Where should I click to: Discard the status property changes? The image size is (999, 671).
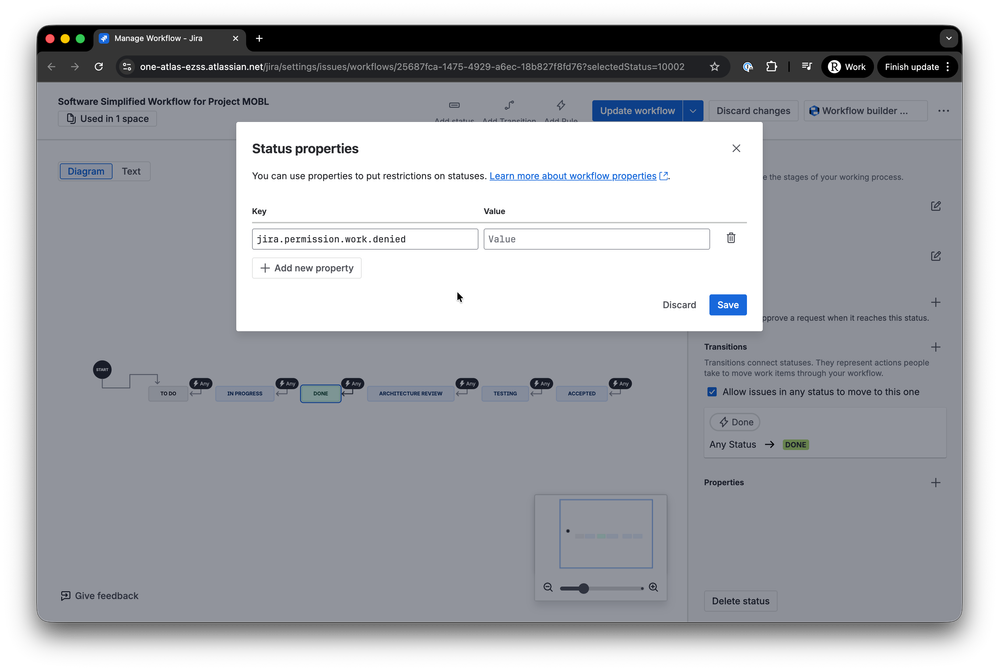[x=679, y=305]
